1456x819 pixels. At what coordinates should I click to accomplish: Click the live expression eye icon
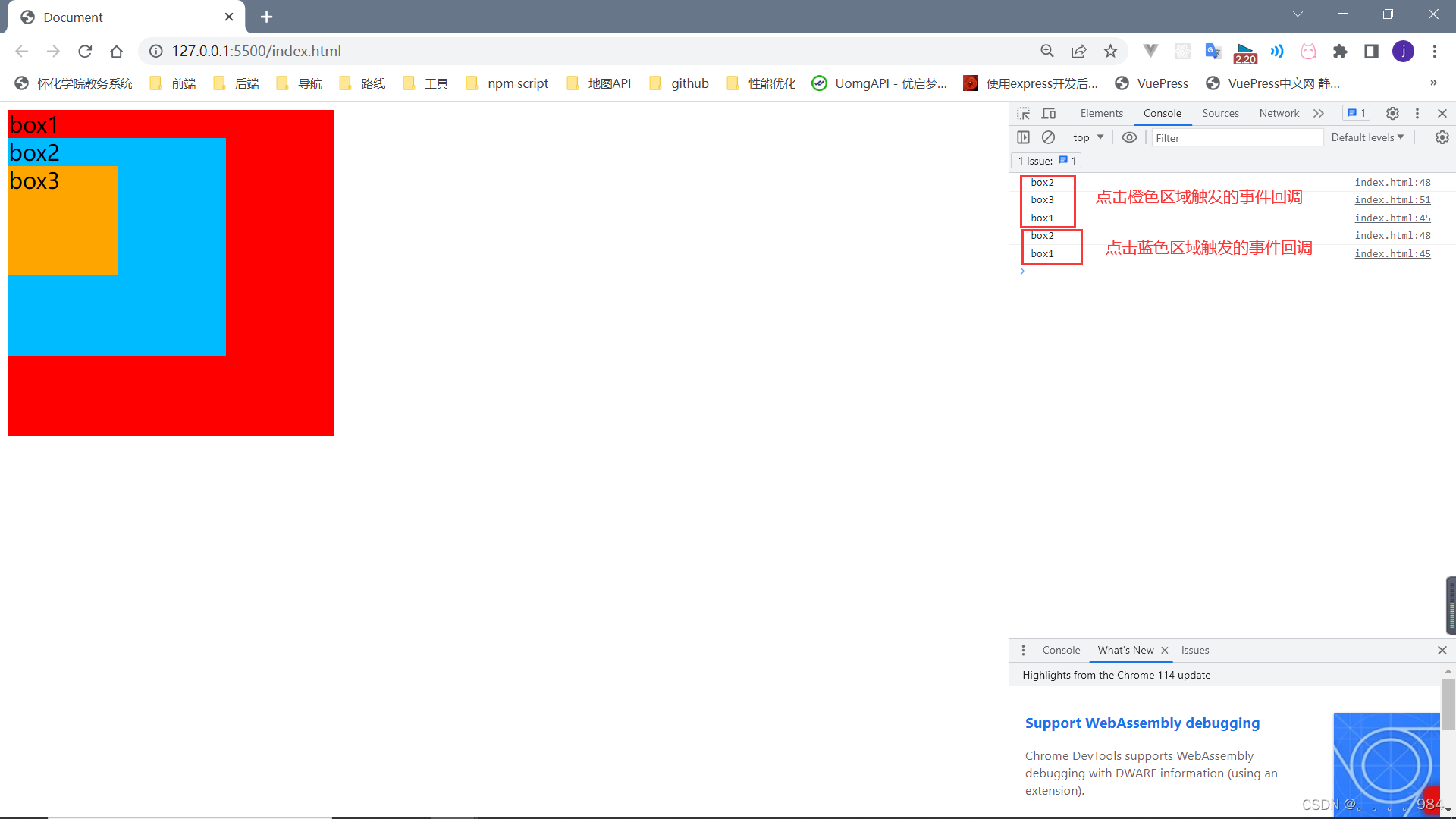[x=1129, y=137]
